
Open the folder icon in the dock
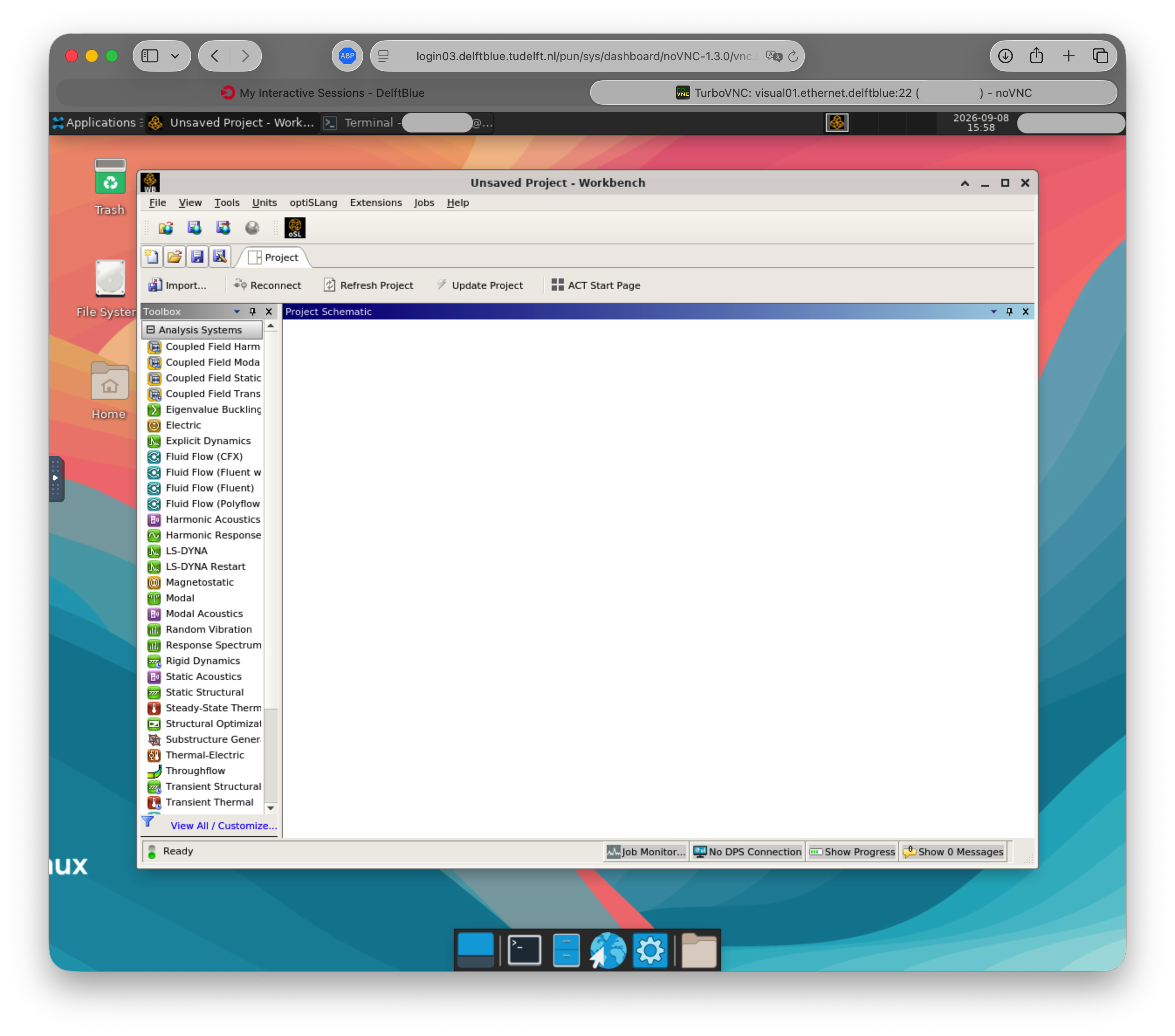coord(698,950)
